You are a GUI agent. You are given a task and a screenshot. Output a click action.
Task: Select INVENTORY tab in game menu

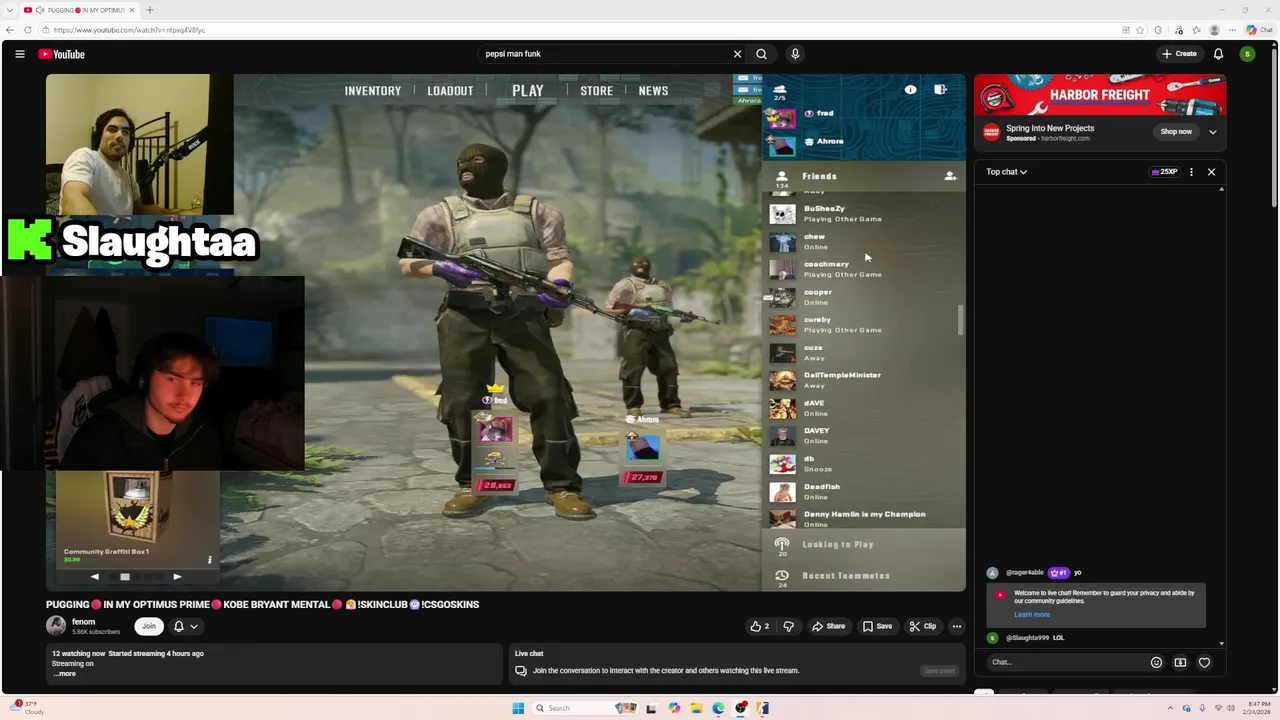coord(373,91)
